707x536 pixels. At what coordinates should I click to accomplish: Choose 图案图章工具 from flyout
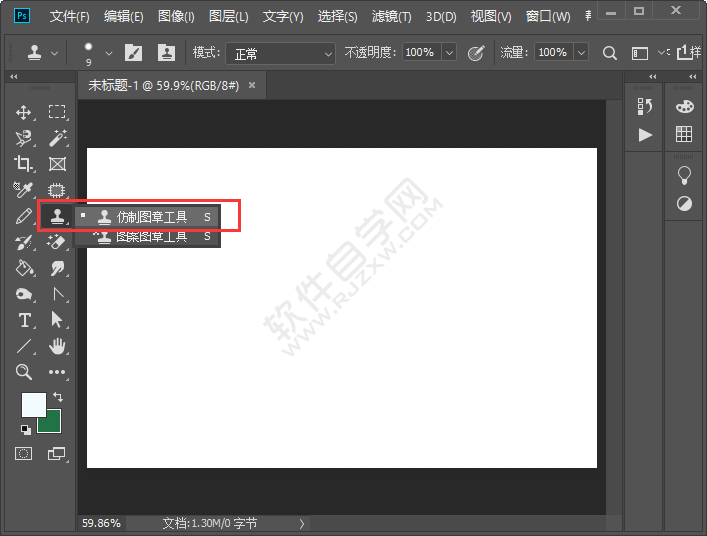[x=147, y=236]
